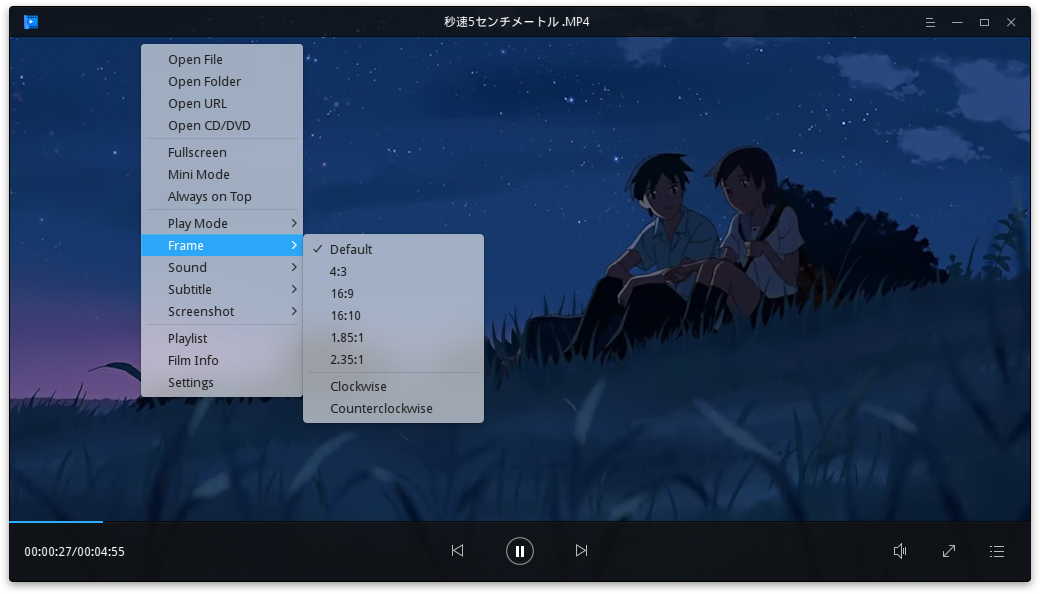Set frame ratio to 4:3
Screen dimensions: 1040x594
(393, 271)
